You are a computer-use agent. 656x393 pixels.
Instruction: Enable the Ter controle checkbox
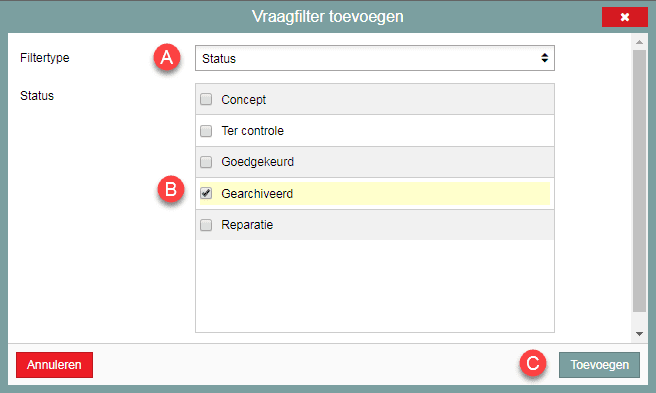tap(206, 131)
